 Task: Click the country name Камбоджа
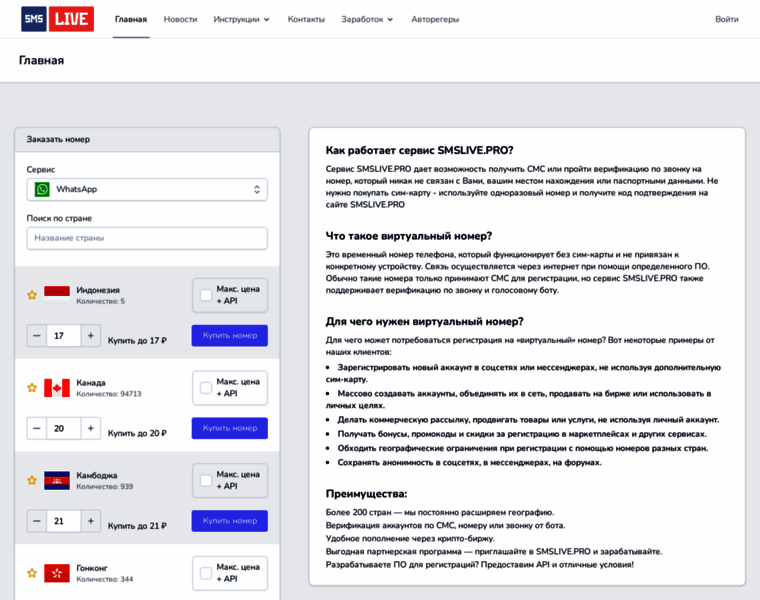pos(96,475)
